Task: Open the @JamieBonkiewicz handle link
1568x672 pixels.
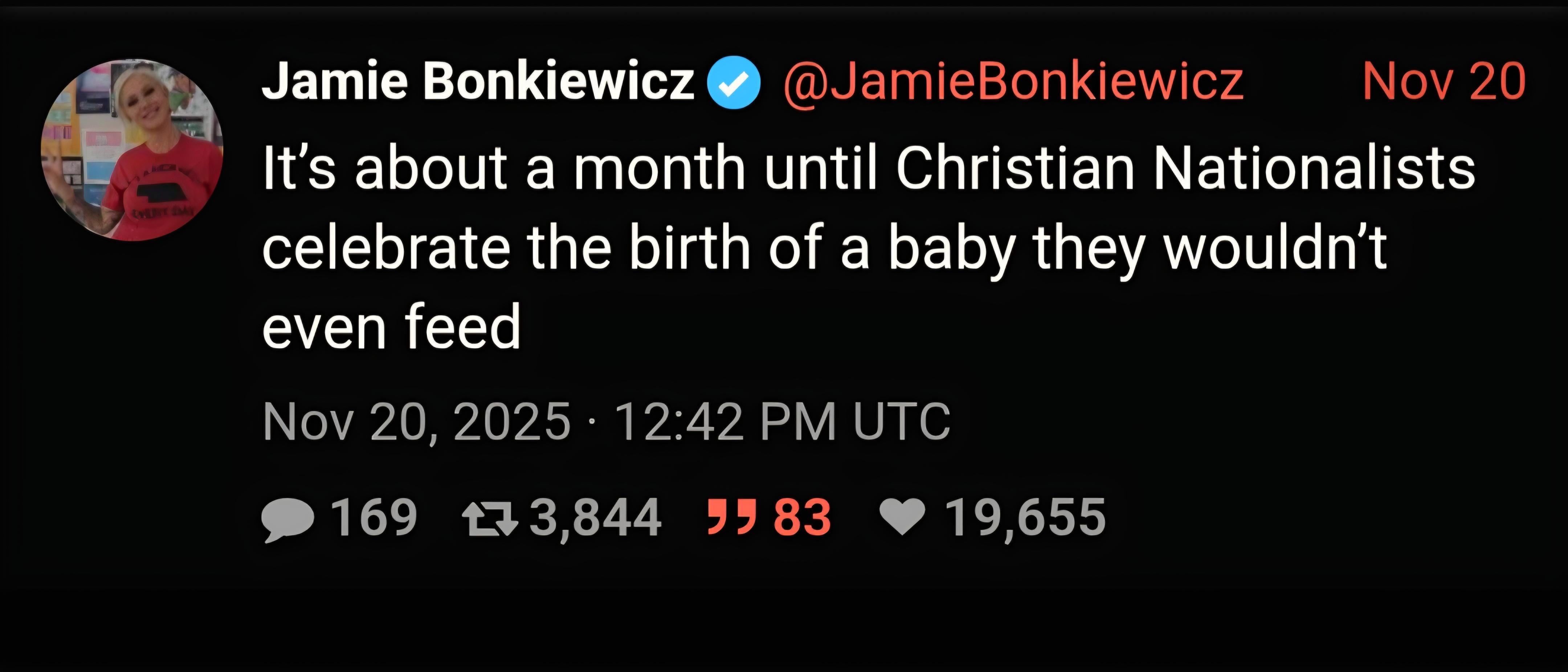Action: point(1013,82)
